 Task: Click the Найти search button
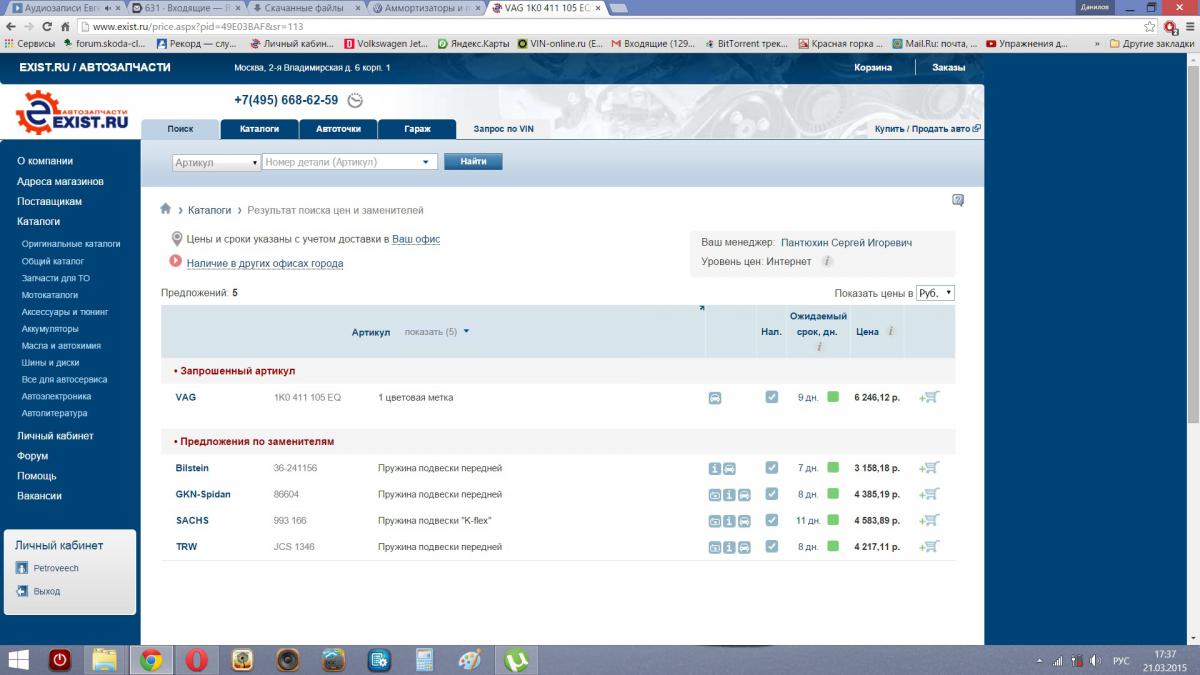click(473, 162)
